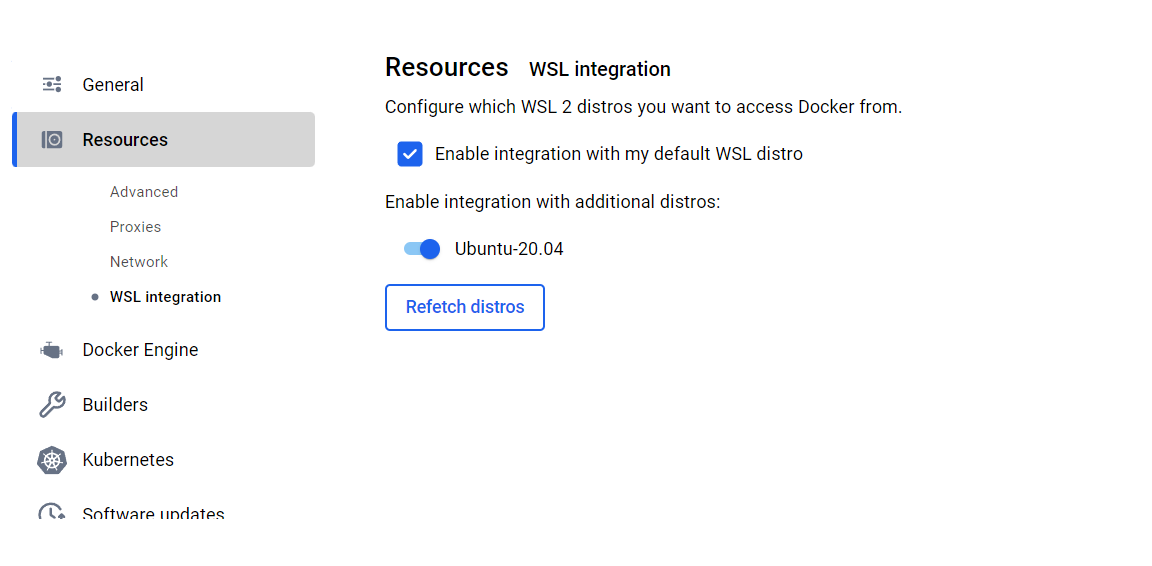The height and width of the screenshot is (566, 1152).
Task: Go to the Proxies subsection
Action: [x=135, y=227]
